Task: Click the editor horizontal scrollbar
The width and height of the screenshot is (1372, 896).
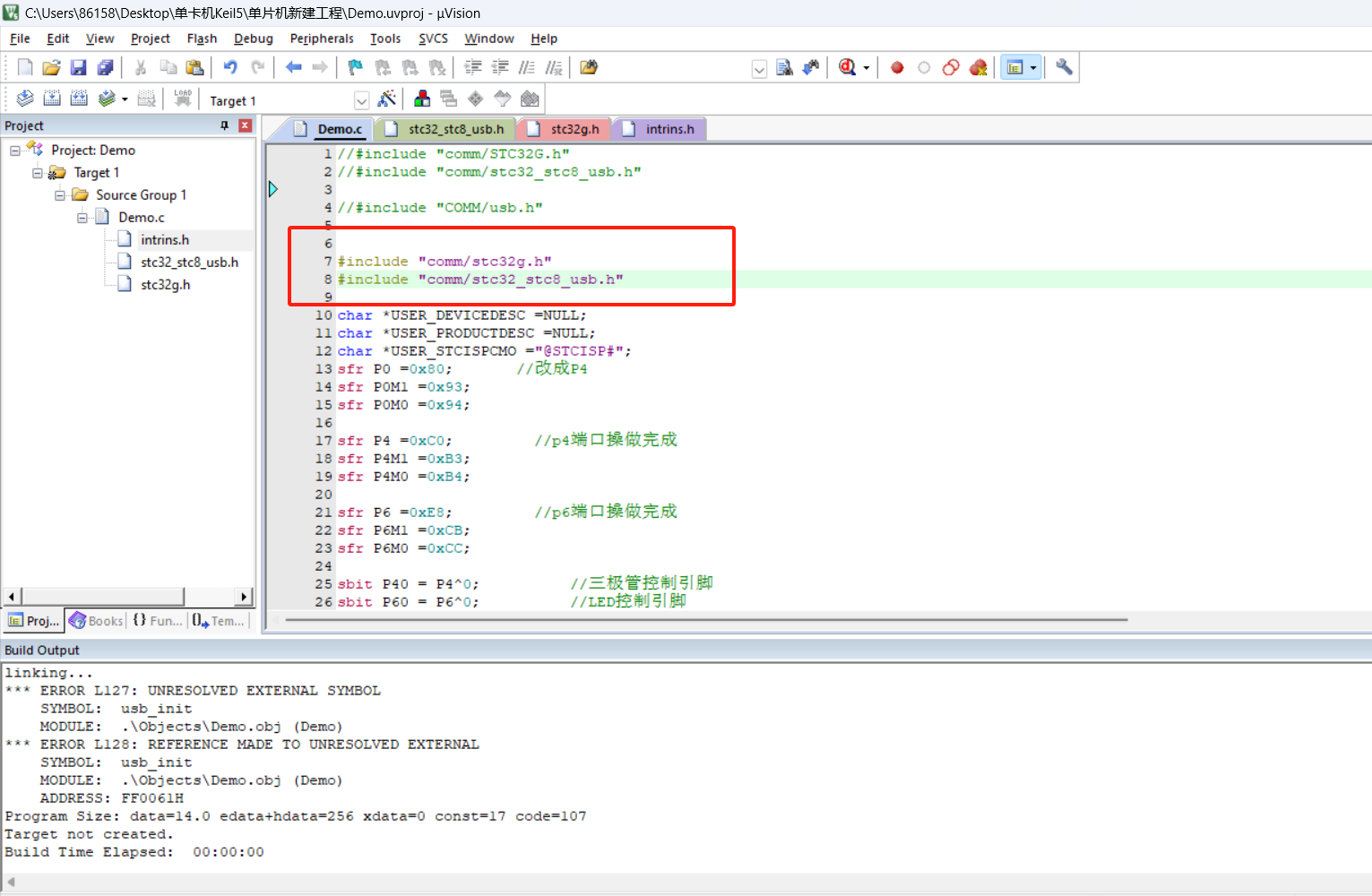Action: point(706,619)
